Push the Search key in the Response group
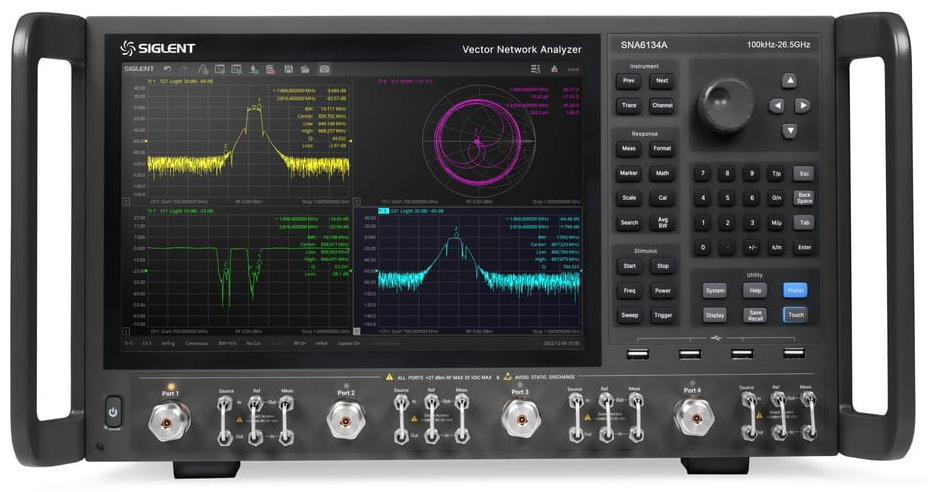 [x=629, y=223]
